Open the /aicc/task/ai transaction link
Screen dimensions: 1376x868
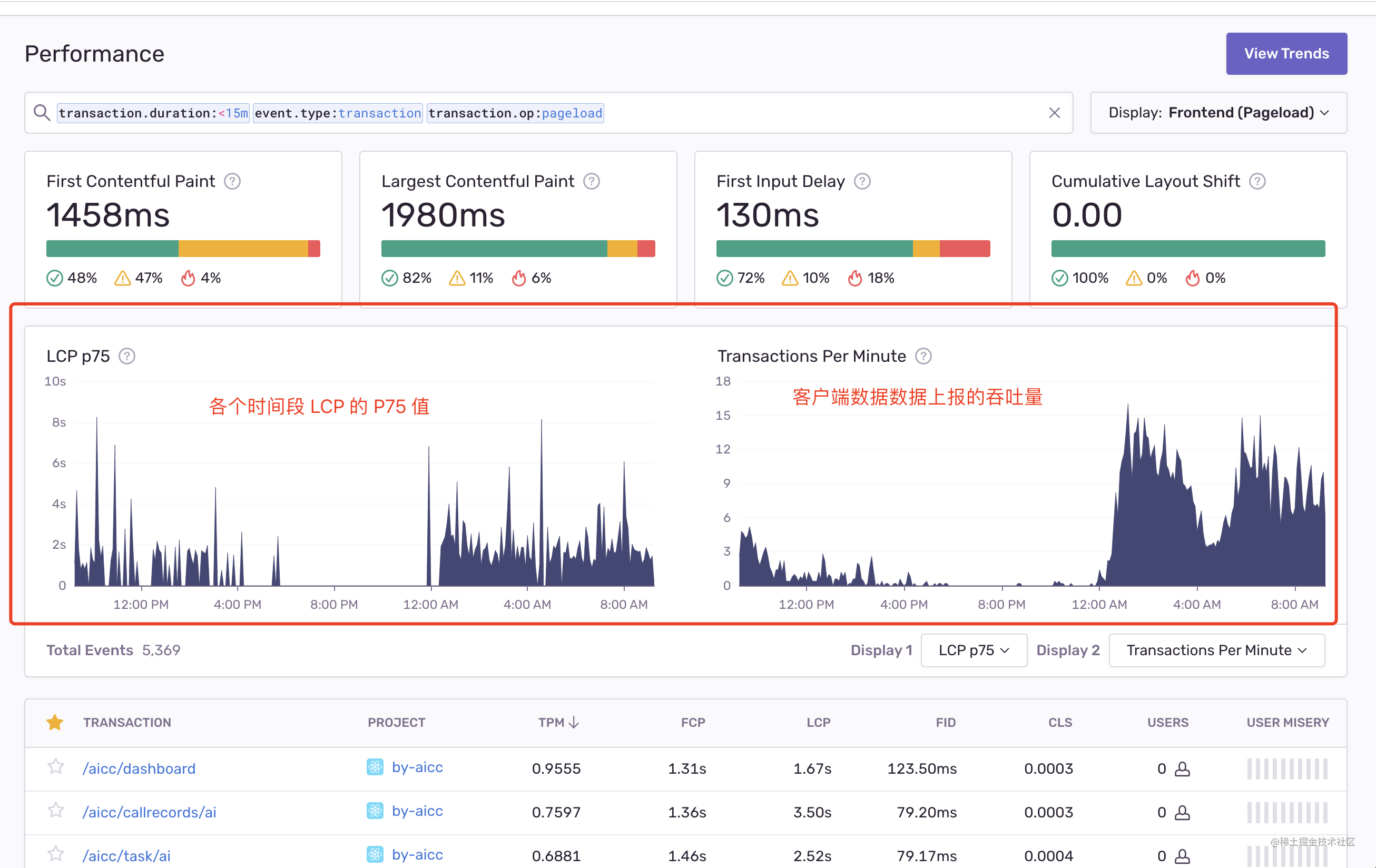[126, 856]
